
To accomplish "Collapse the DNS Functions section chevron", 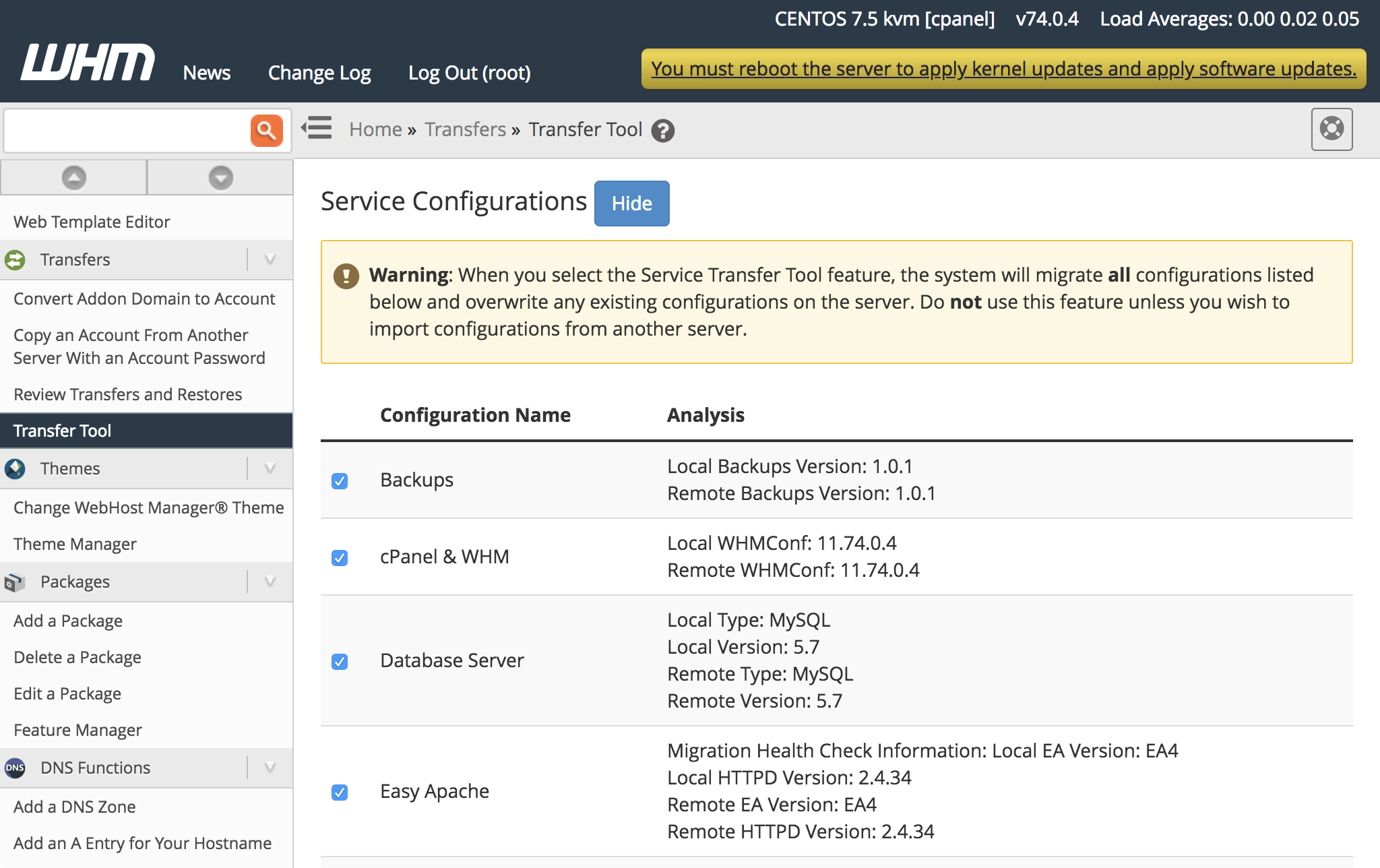I will pyautogui.click(x=270, y=768).
